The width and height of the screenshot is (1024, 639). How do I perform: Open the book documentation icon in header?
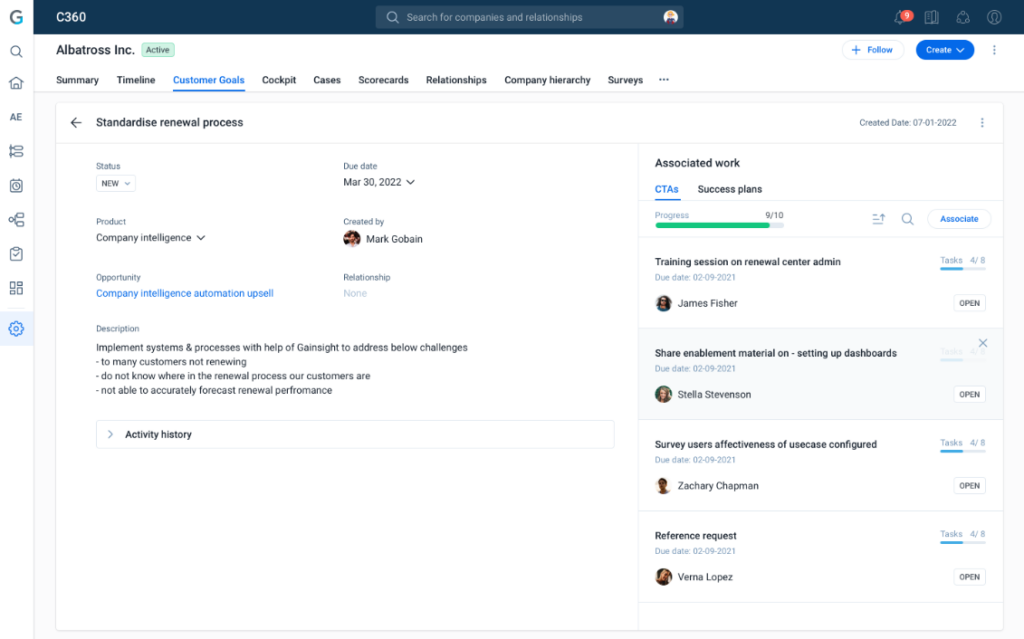[931, 18]
